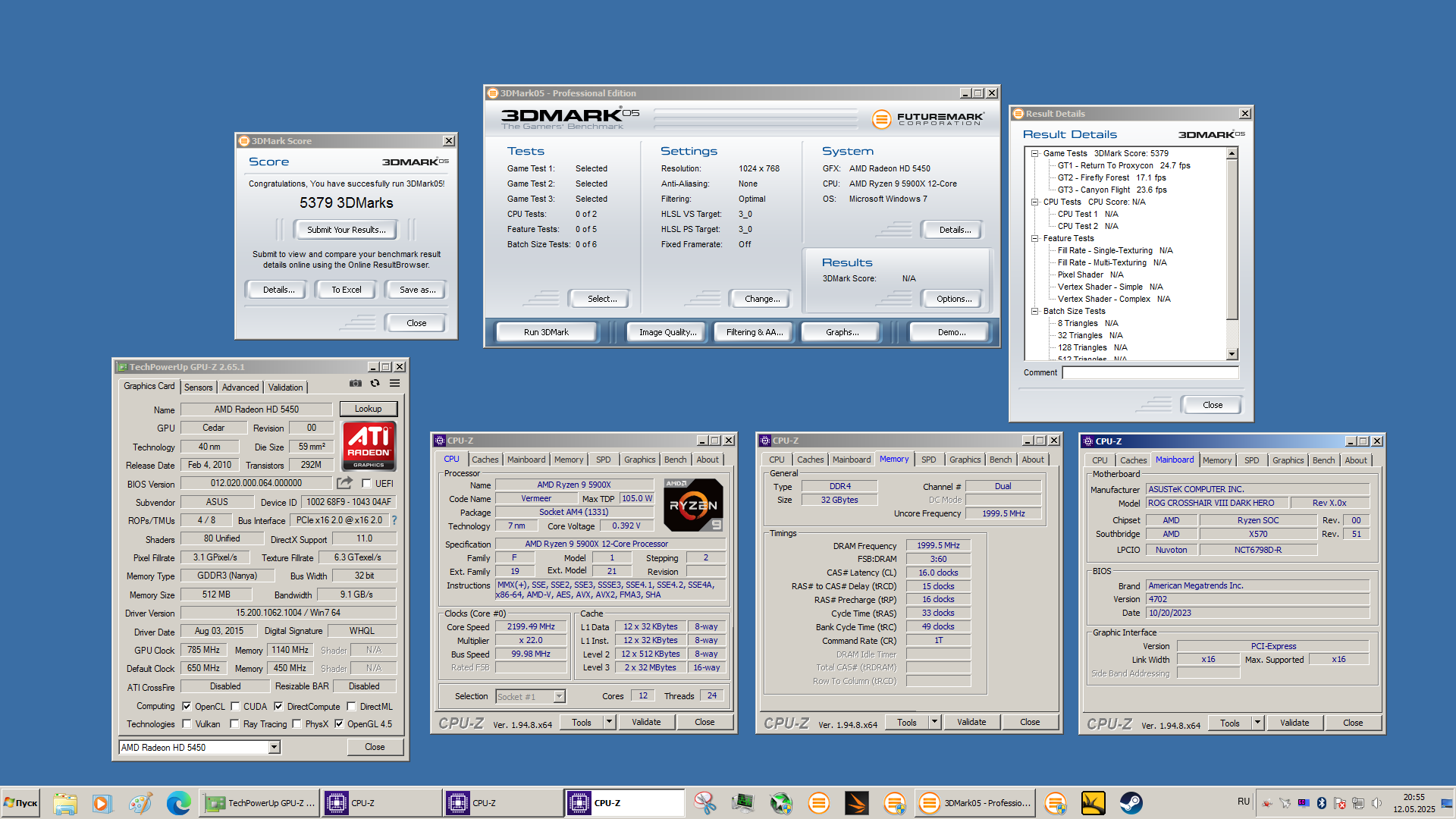
Task: Click the Image Quality button in 3DMark05
Action: coord(667,332)
